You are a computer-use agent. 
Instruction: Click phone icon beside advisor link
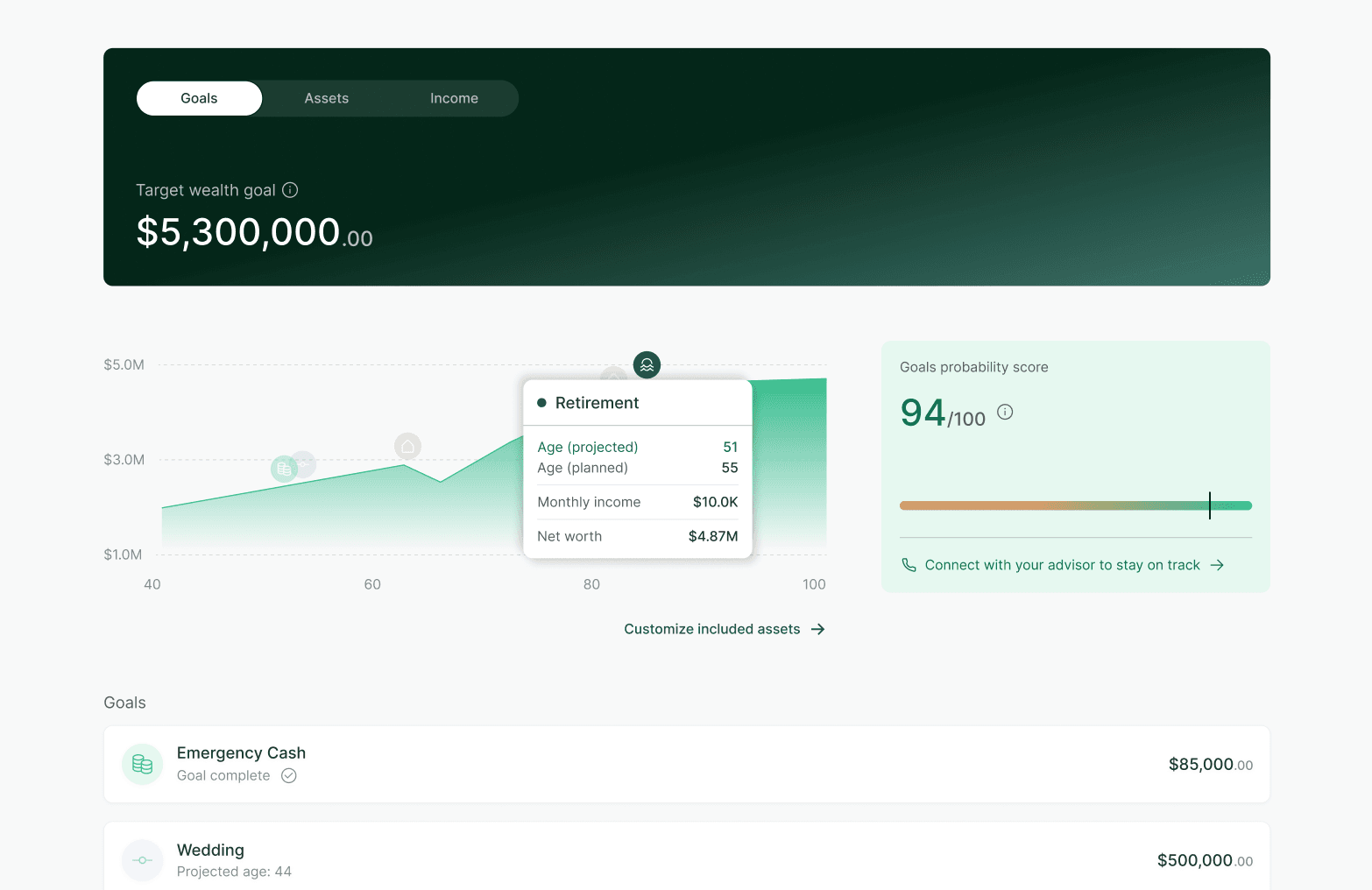909,565
